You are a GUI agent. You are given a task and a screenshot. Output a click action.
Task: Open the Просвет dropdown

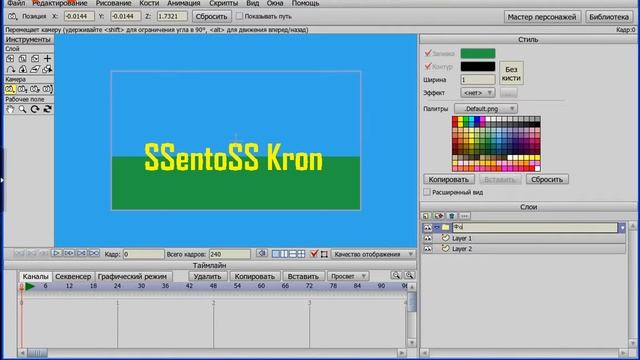point(348,276)
